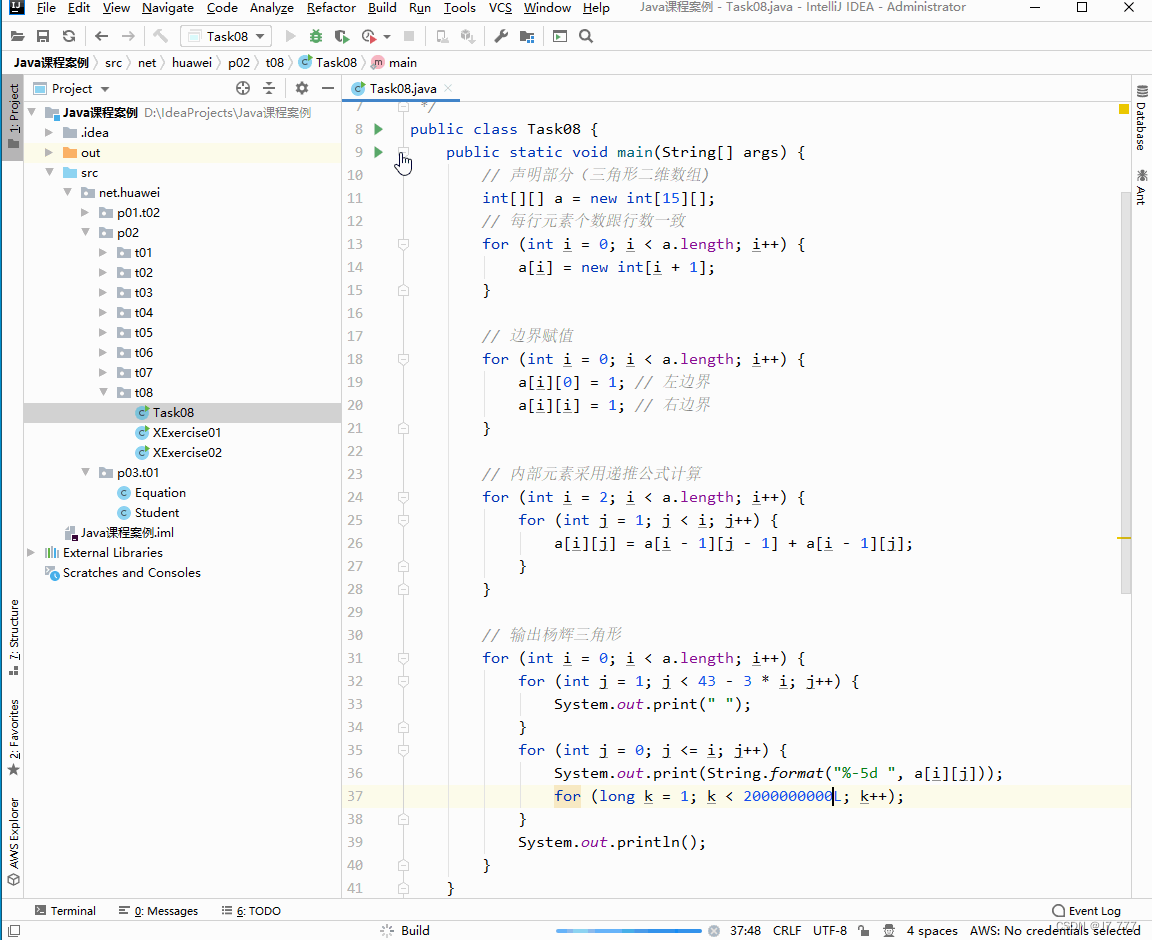Image resolution: width=1152 pixels, height=940 pixels.
Task: Toggle the tool window bars icon at bottom-left
Action: pos(14,930)
